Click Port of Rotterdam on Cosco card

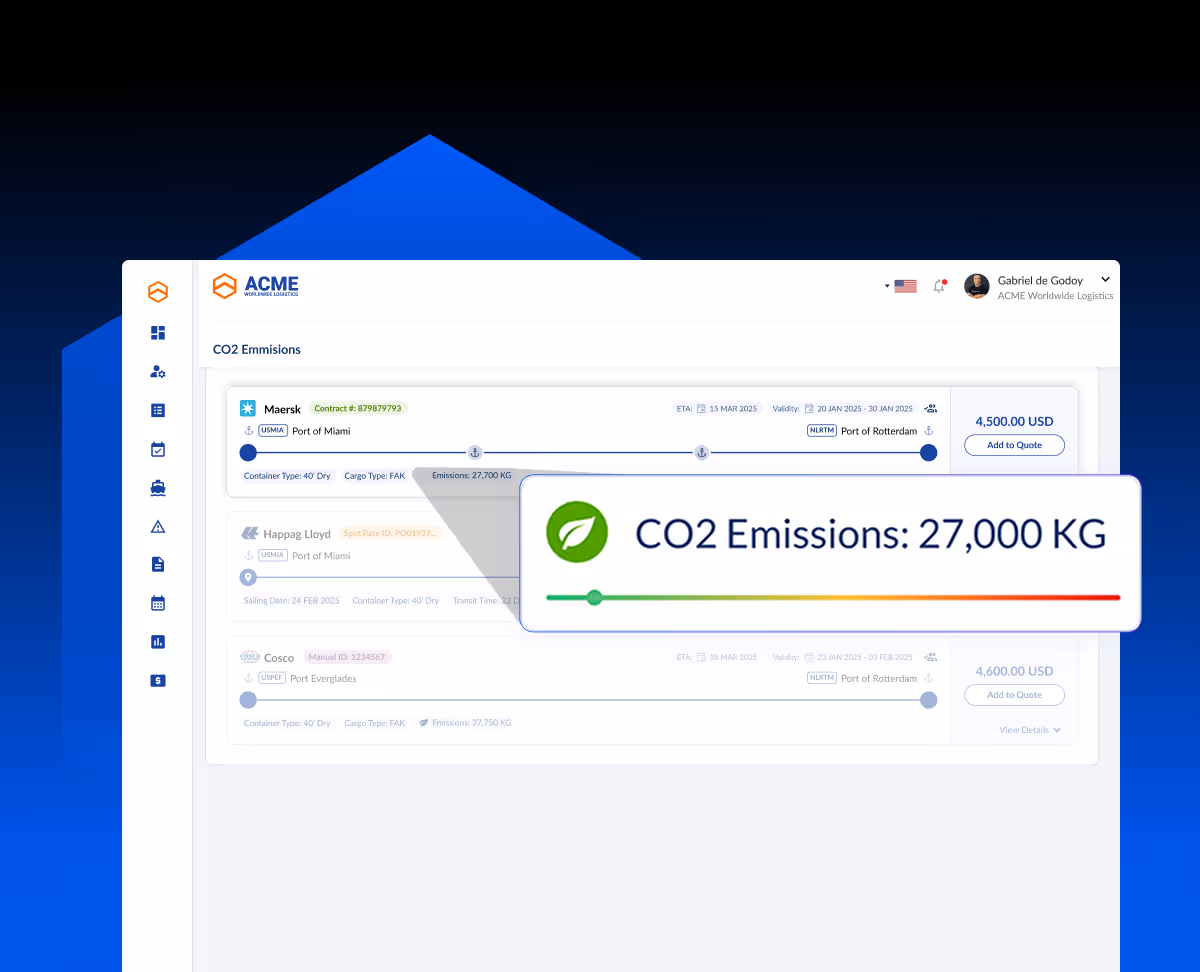tap(879, 678)
